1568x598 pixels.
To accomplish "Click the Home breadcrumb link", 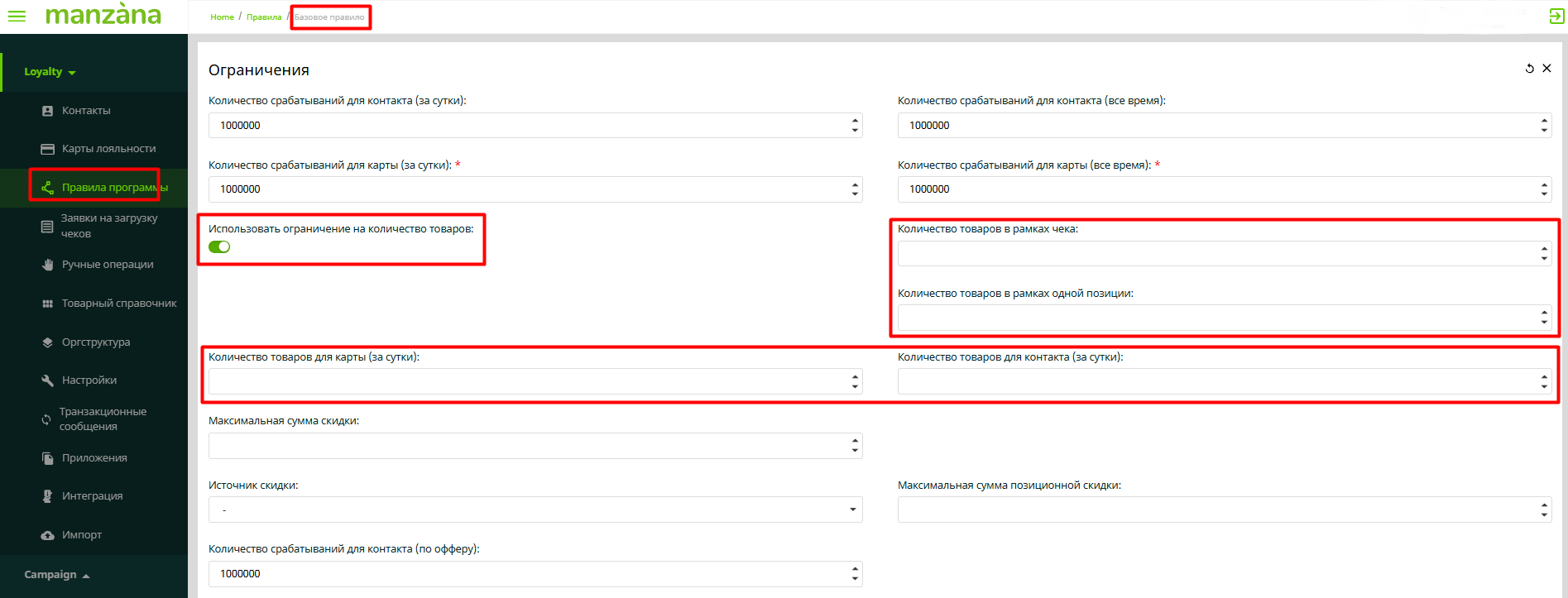I will click(222, 17).
